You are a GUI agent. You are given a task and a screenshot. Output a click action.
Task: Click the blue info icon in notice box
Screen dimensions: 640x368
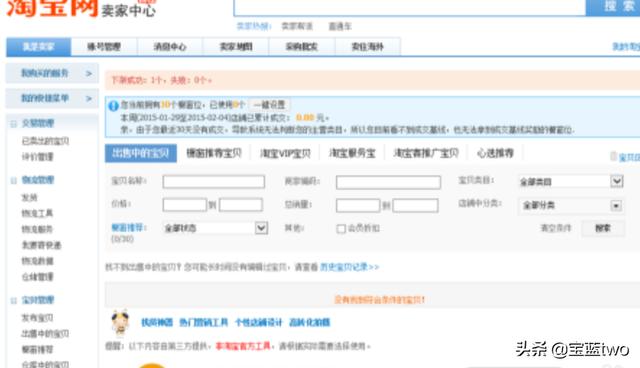(x=113, y=106)
